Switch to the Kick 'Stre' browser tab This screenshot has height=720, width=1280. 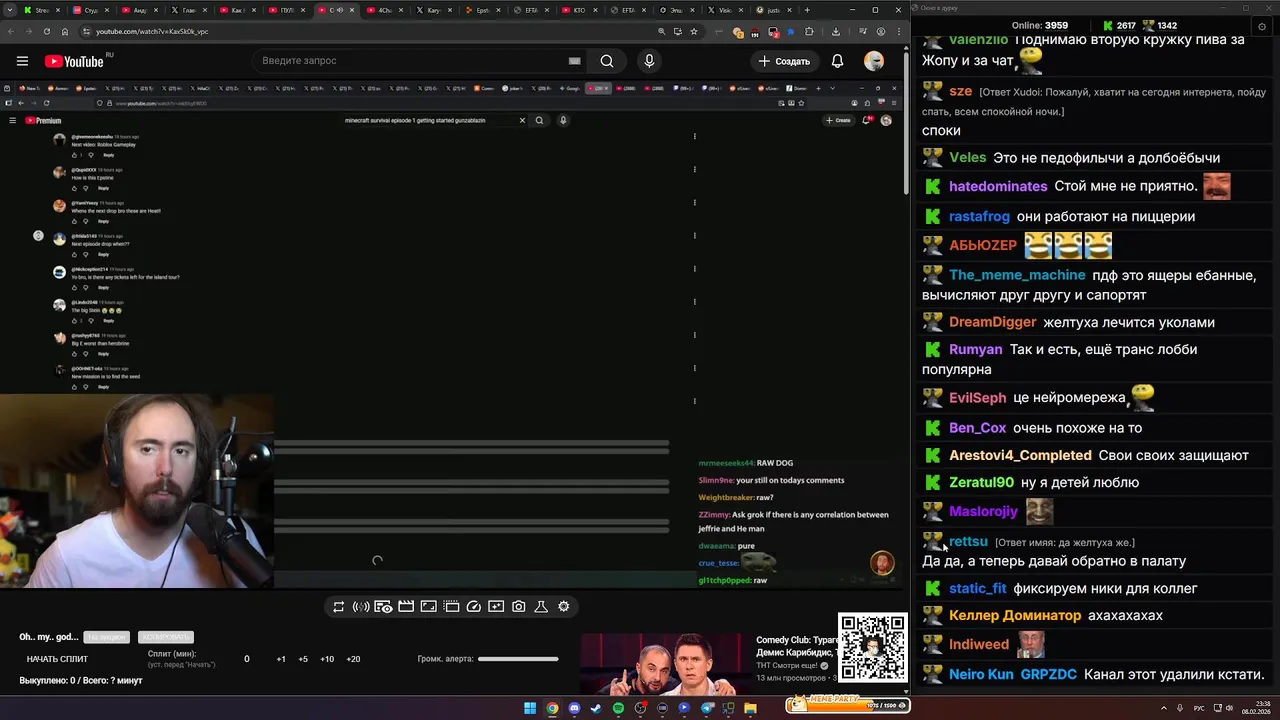42,10
